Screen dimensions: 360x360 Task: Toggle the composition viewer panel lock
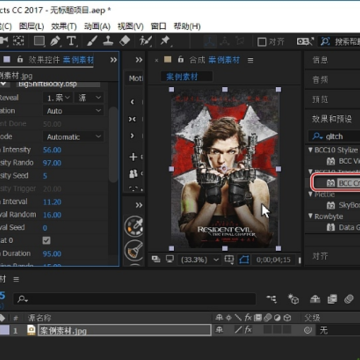(180, 60)
